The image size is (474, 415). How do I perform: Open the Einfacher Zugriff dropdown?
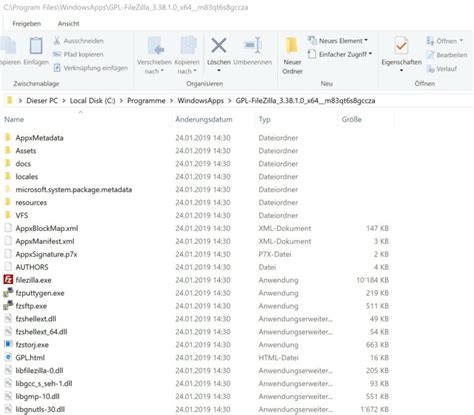[340, 54]
